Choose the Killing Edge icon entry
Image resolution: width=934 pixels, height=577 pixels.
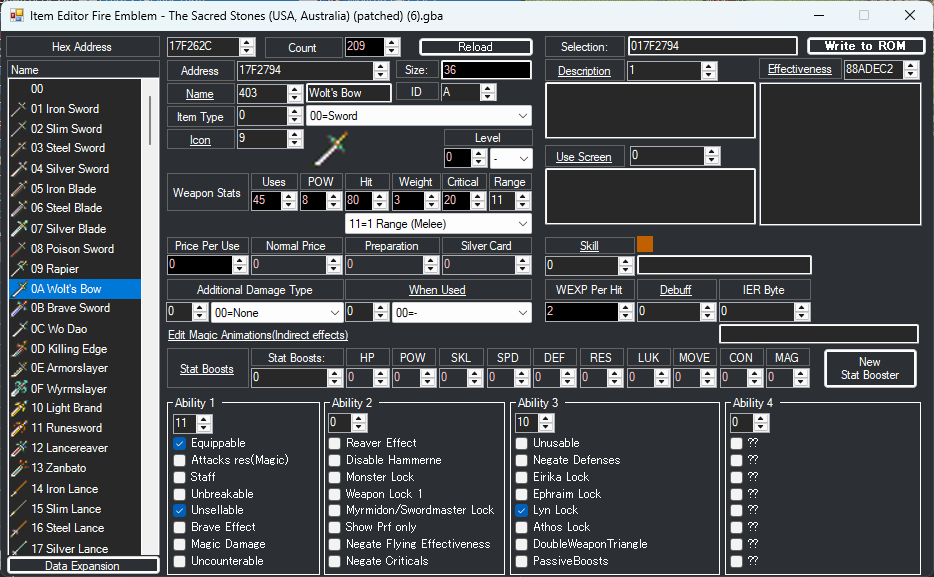(19, 348)
